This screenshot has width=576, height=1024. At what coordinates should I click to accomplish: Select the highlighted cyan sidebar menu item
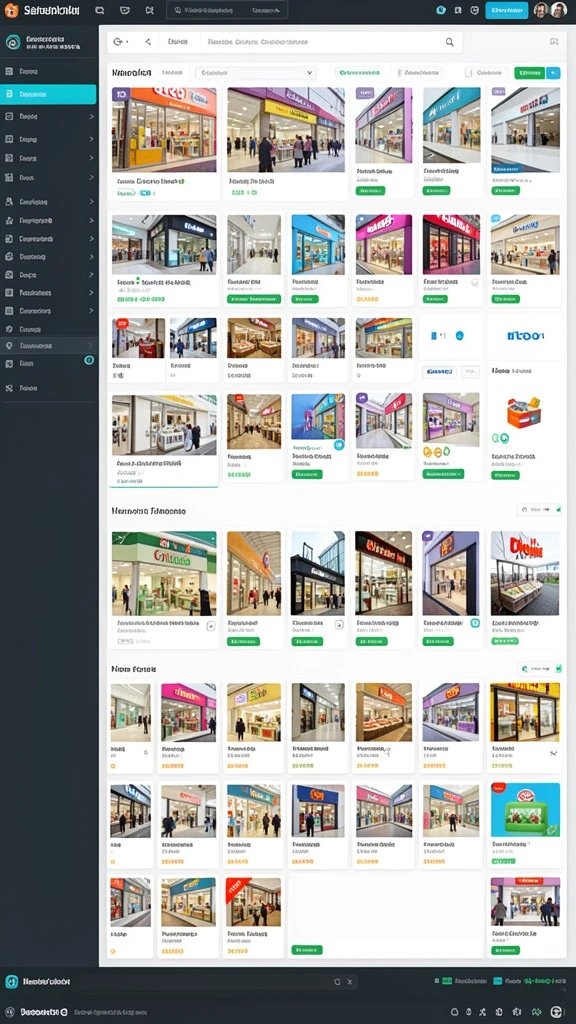(48, 94)
